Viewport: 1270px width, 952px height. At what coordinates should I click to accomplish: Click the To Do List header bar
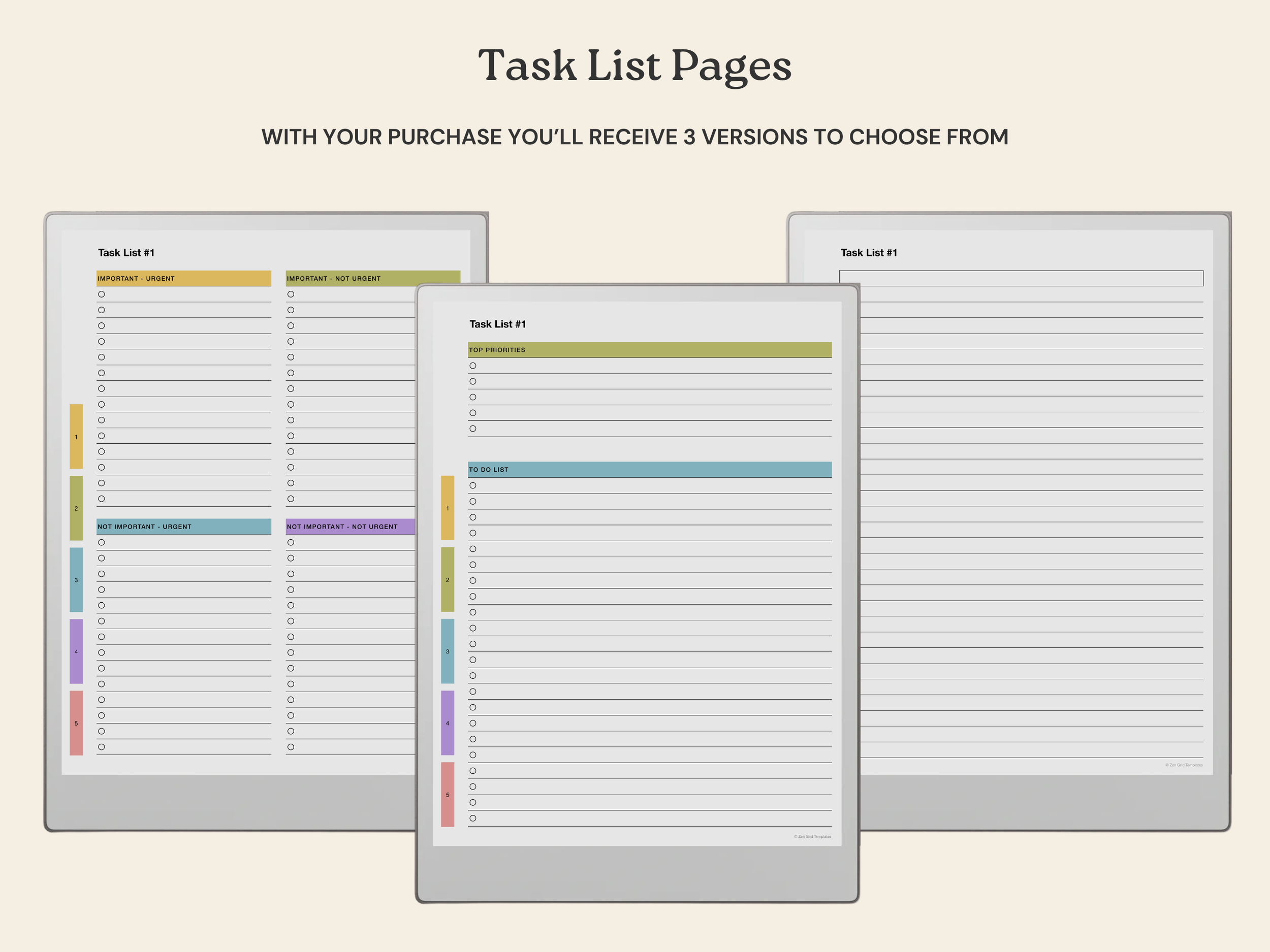pyautogui.click(x=649, y=470)
